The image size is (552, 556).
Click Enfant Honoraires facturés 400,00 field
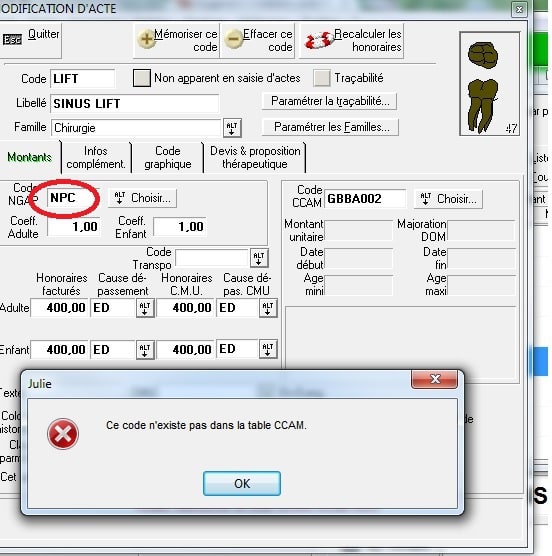(59, 350)
